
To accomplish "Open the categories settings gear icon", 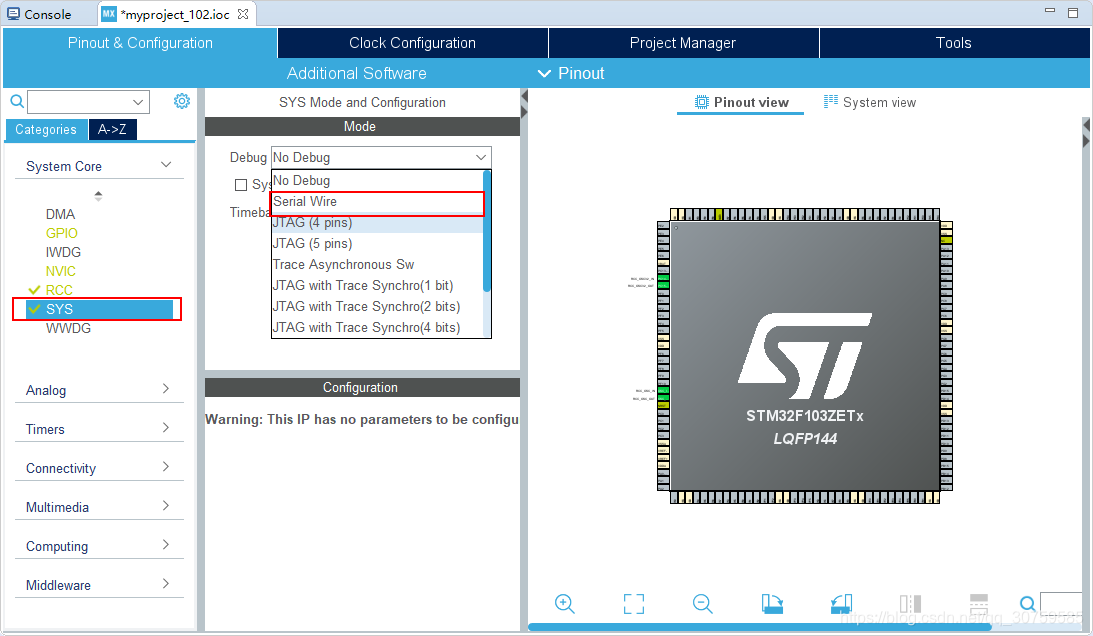I will coord(182,101).
